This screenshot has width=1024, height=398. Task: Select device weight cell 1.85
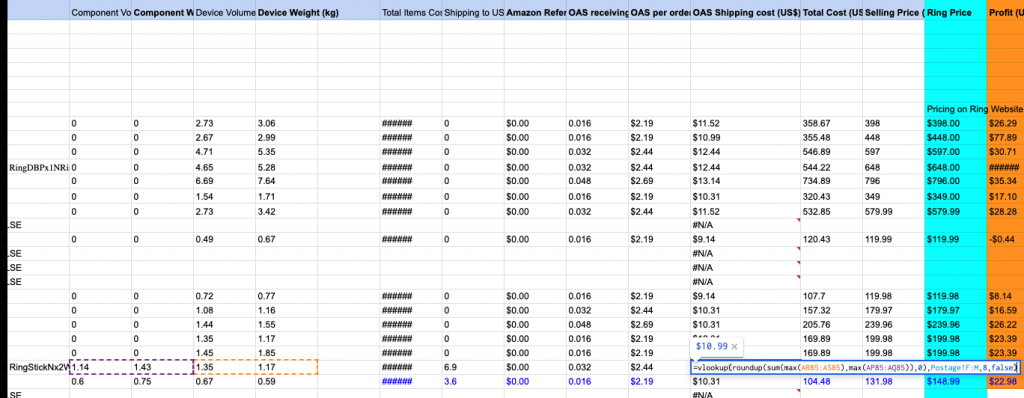[286, 353]
